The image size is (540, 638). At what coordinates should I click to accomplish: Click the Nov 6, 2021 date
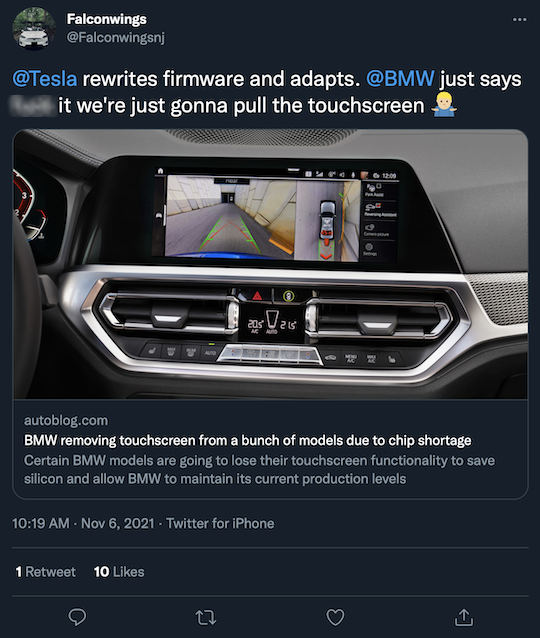coord(118,523)
